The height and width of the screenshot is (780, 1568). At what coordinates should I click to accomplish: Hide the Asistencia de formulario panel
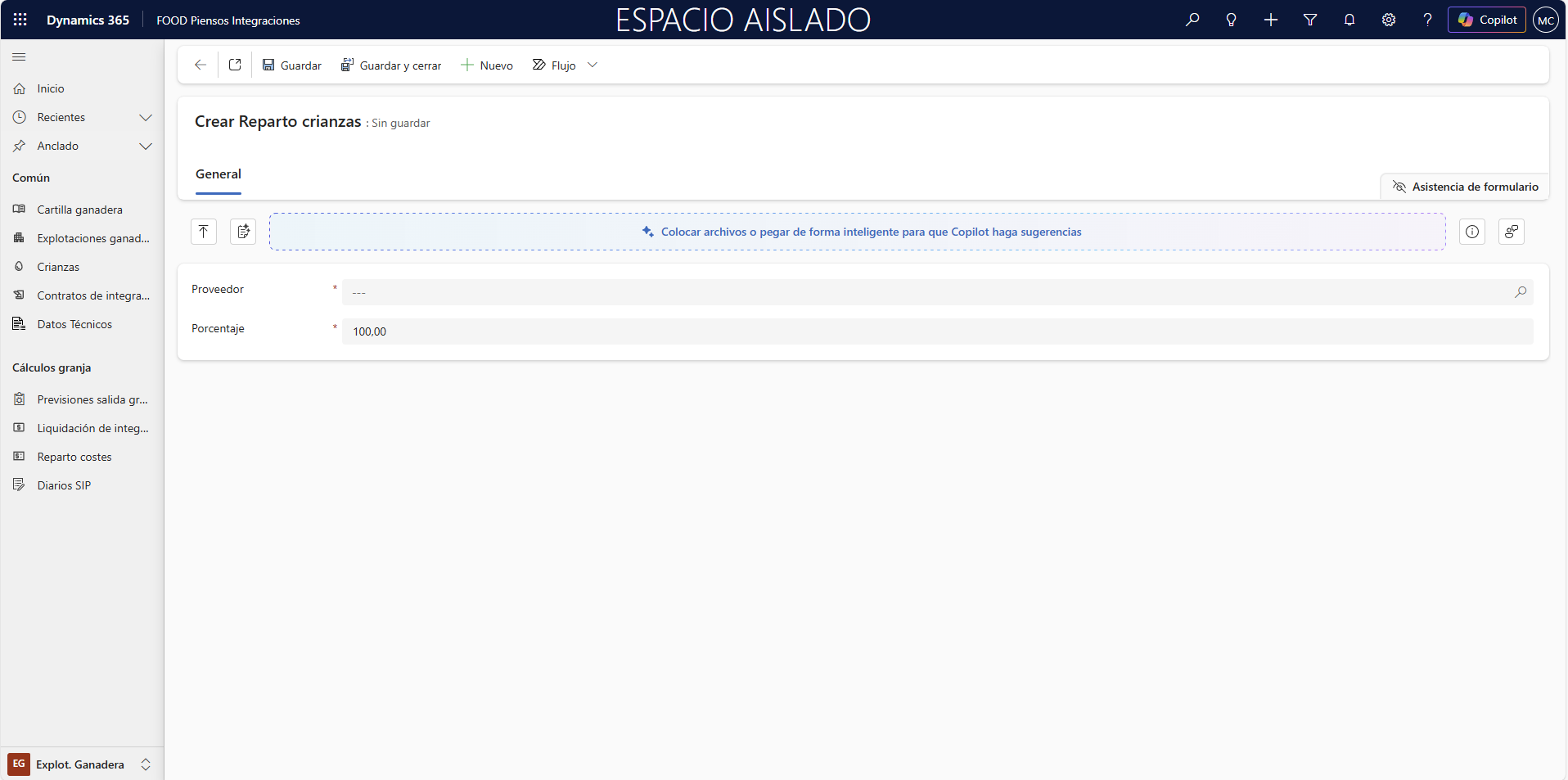1464,187
